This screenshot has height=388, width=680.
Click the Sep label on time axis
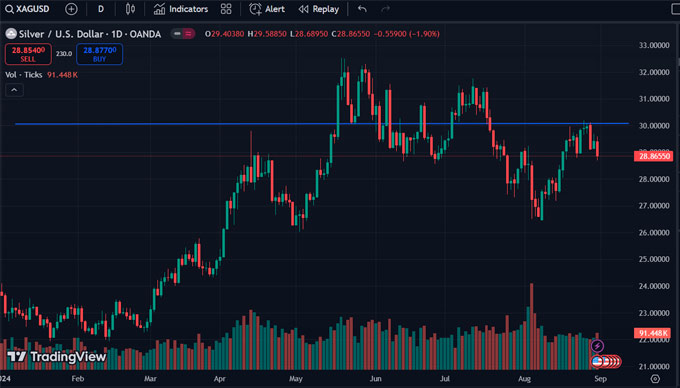click(x=600, y=379)
